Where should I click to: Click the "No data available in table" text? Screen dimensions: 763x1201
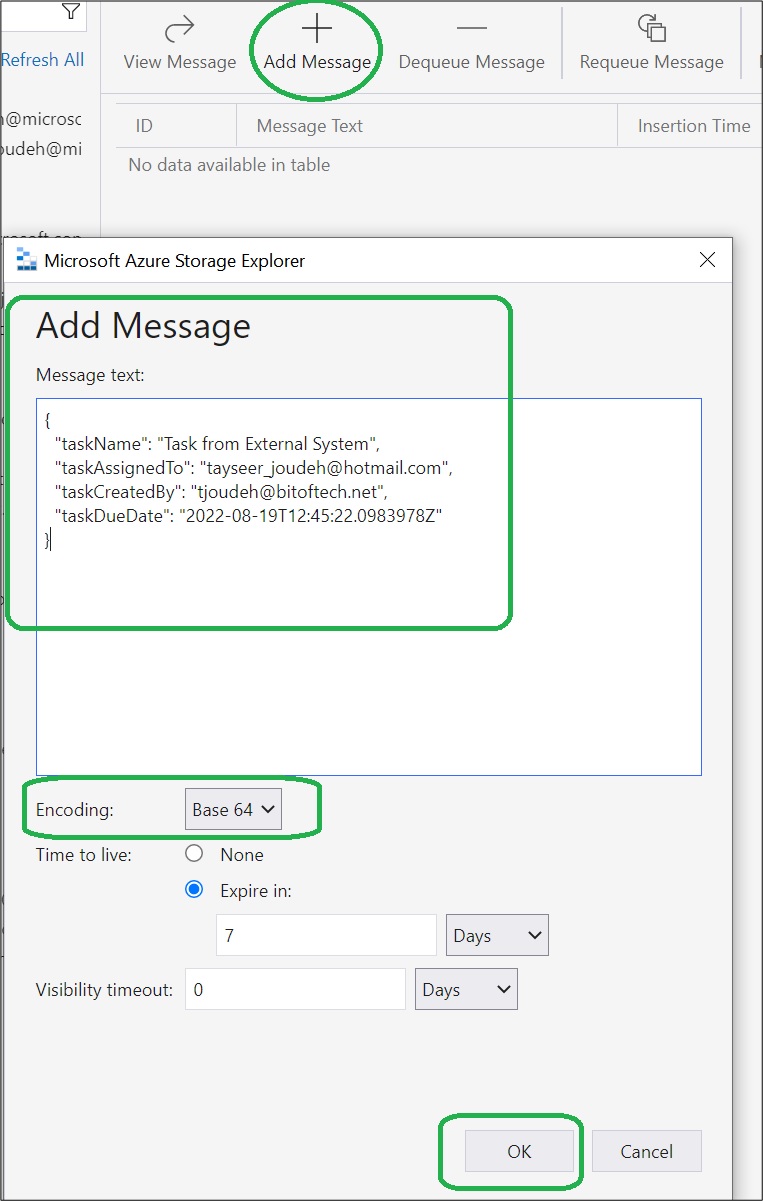[x=229, y=165]
